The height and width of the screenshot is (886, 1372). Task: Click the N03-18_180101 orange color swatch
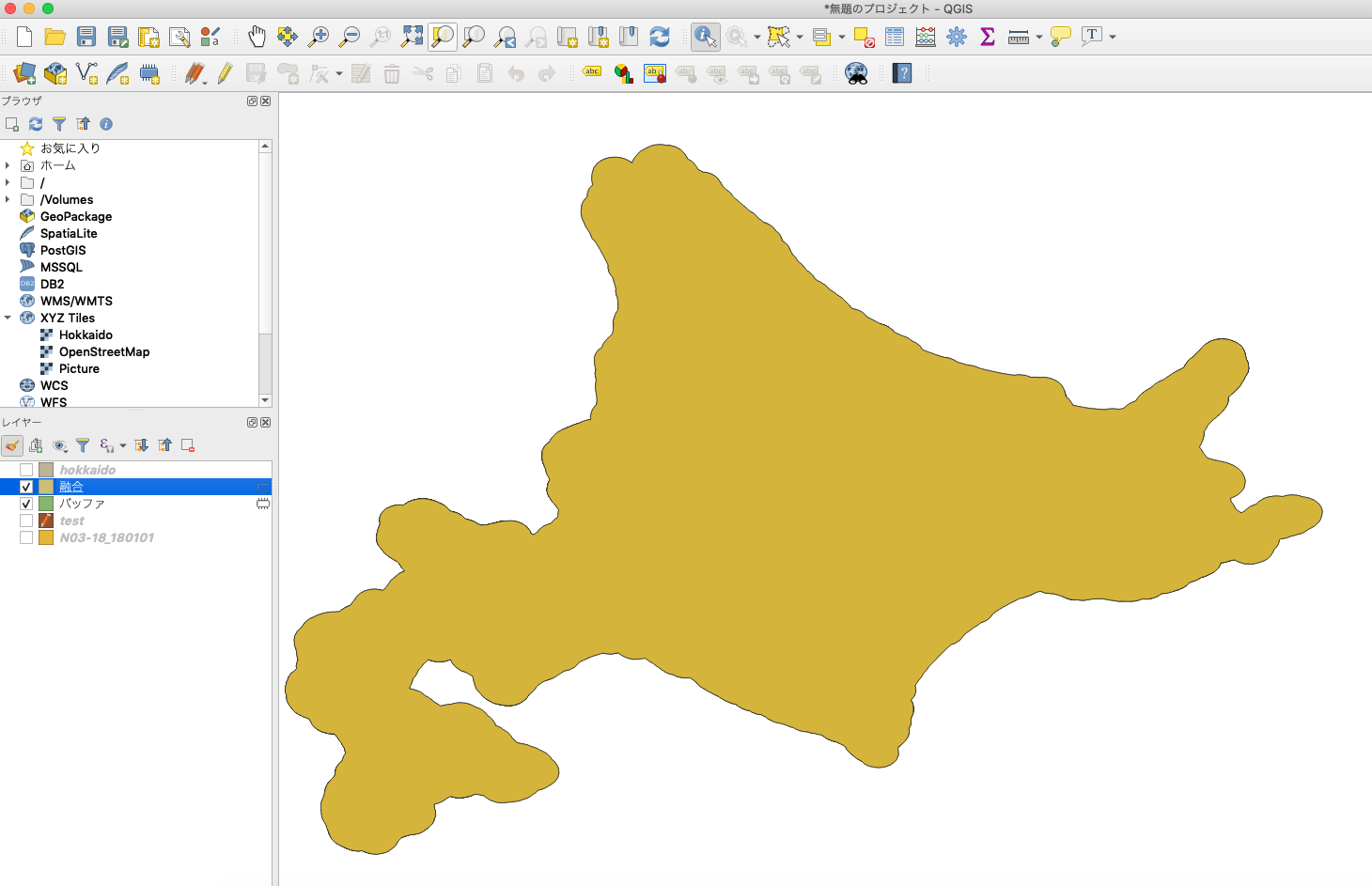click(46, 537)
